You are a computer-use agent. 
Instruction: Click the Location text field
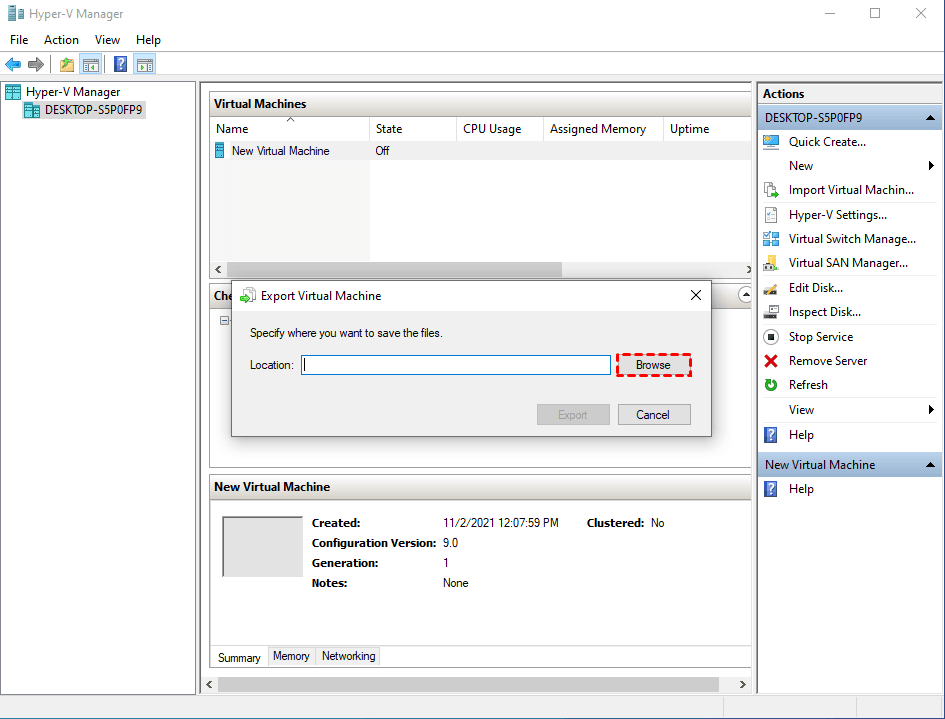[456, 365]
